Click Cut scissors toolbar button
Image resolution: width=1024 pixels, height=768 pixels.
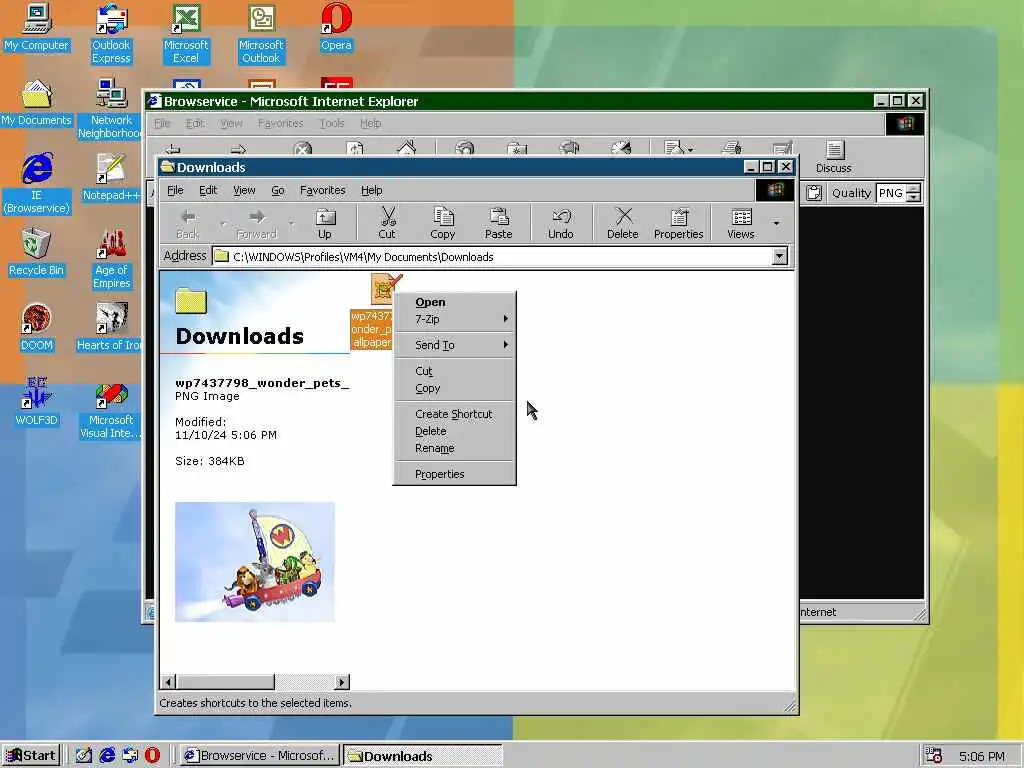click(x=387, y=223)
